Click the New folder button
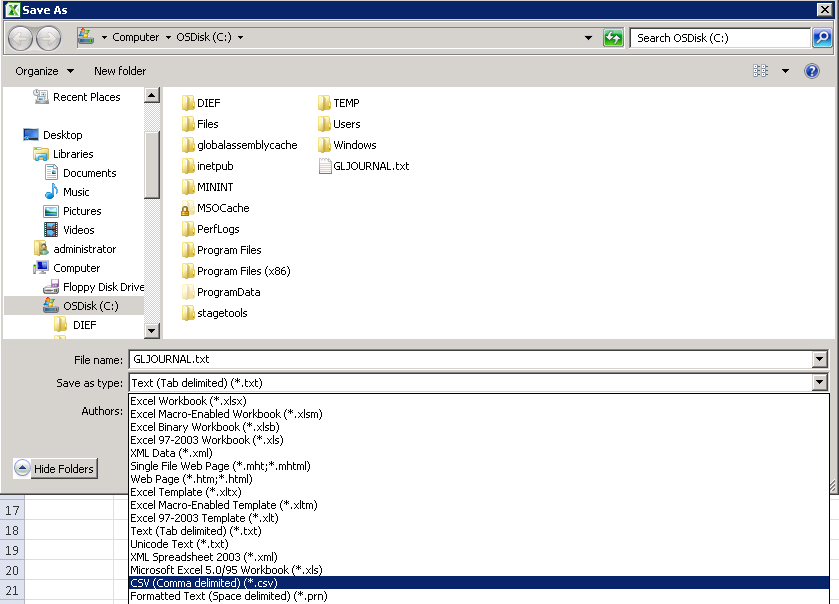839x604 pixels. tap(120, 71)
